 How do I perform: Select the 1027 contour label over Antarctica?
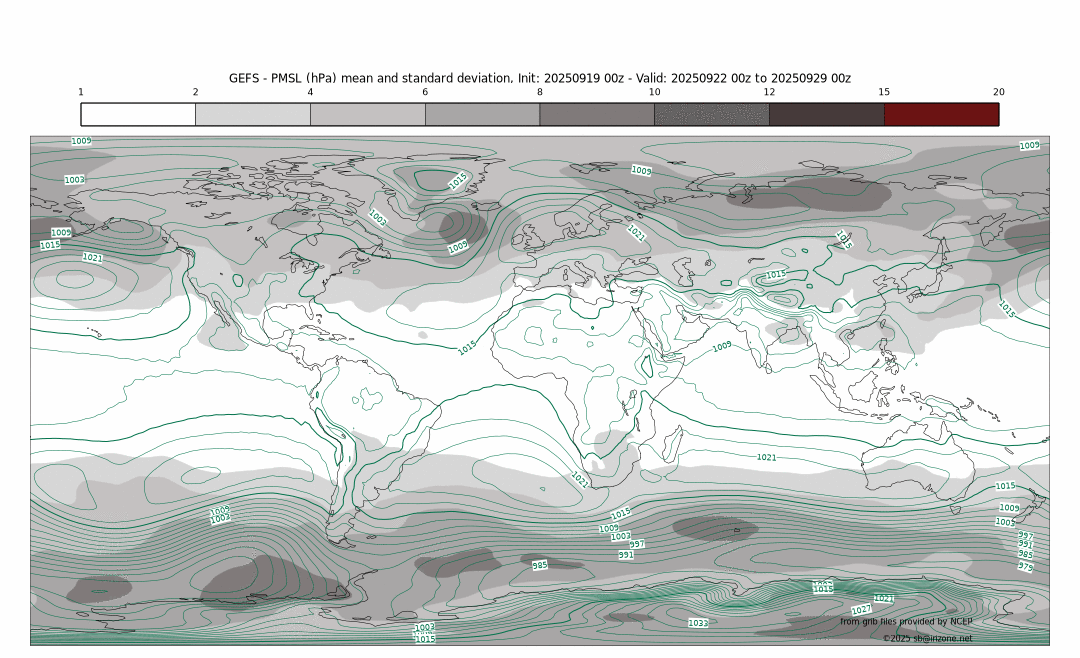[861, 609]
